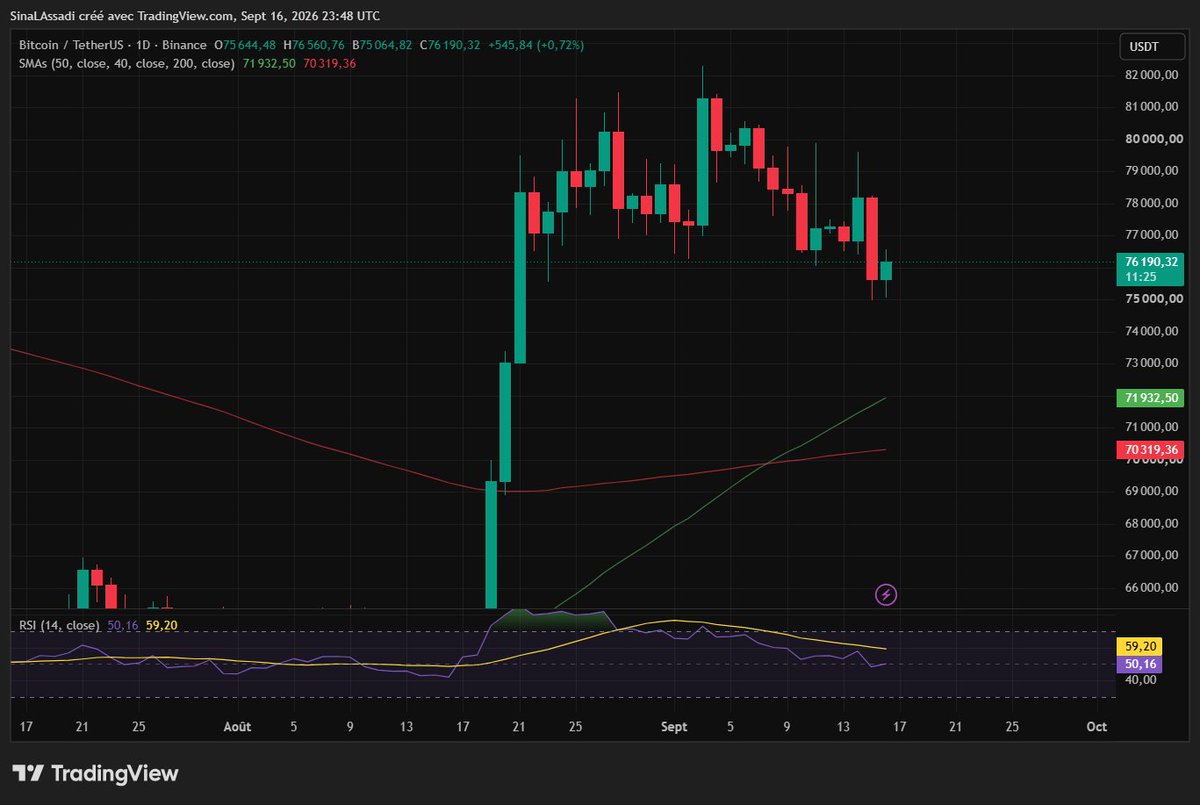The image size is (1200, 805).
Task: Click the 81 000,00 price scale label
Action: pyautogui.click(x=1151, y=107)
